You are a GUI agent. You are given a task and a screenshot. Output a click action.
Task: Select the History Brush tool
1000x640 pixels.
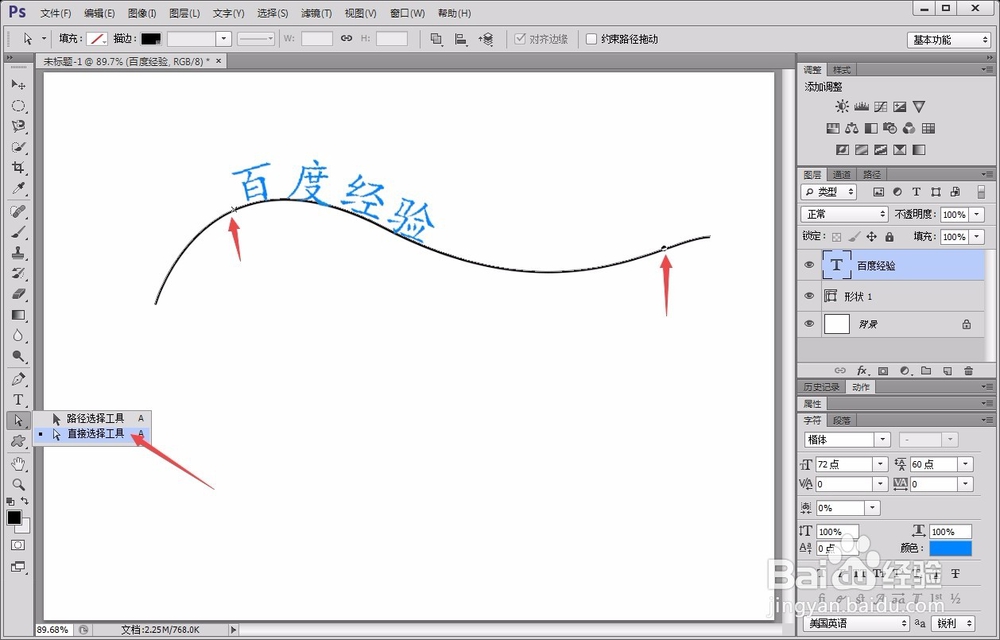pos(18,273)
